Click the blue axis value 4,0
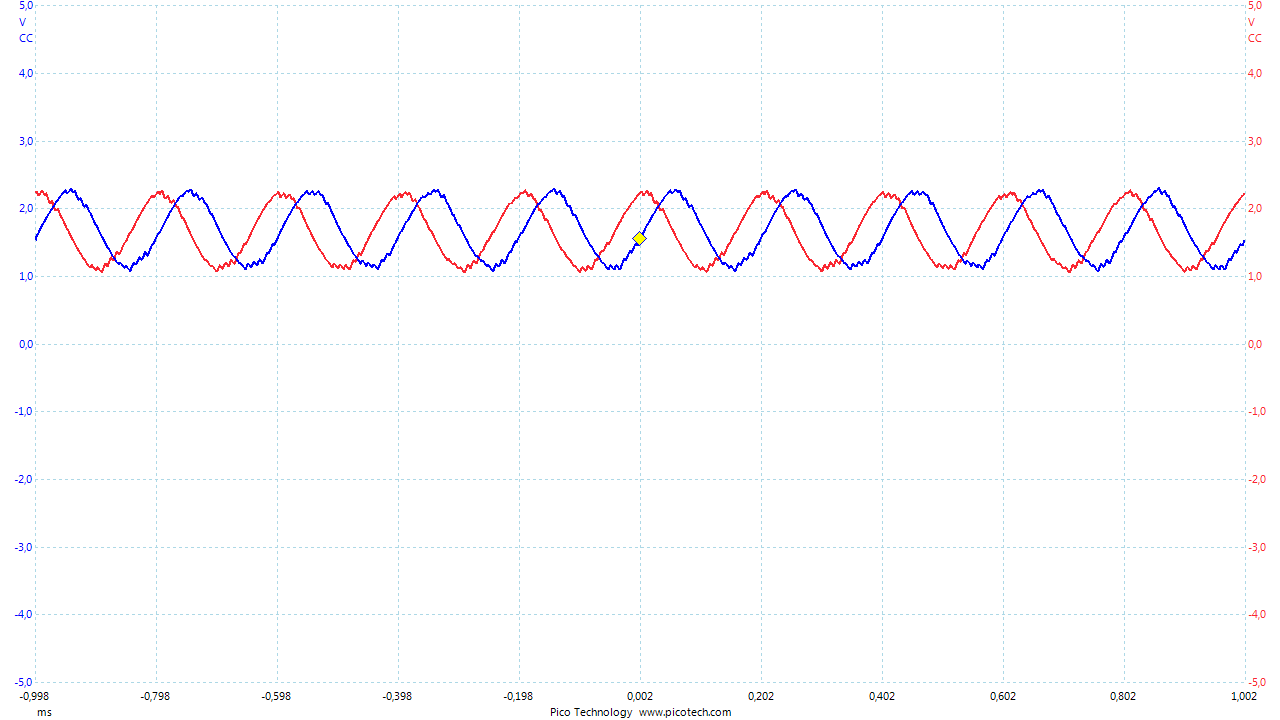Screen dimensions: 1280x720 [26, 73]
